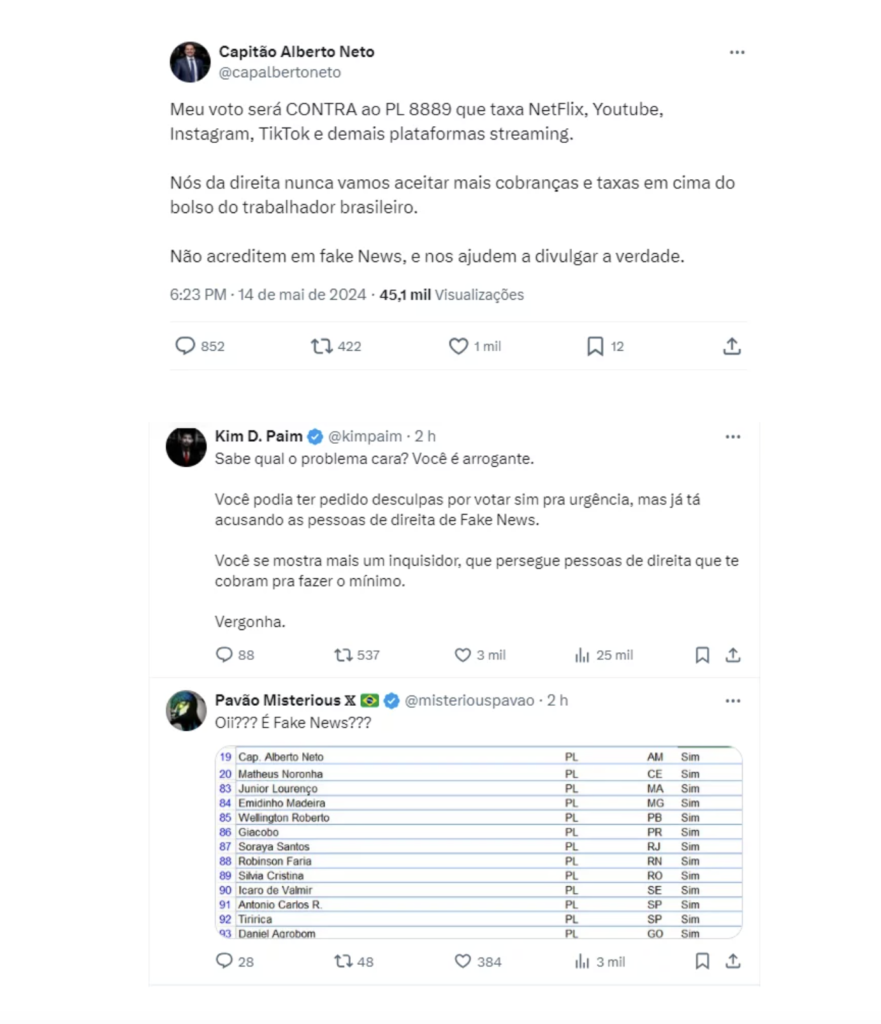
Task: Open more options on the main post
Action: click(737, 52)
